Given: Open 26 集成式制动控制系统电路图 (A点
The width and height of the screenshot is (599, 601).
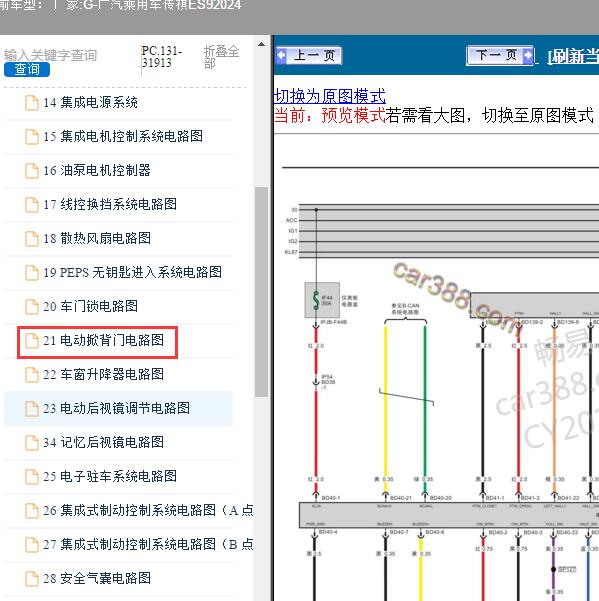Looking at the screenshot, I should coord(148,510).
